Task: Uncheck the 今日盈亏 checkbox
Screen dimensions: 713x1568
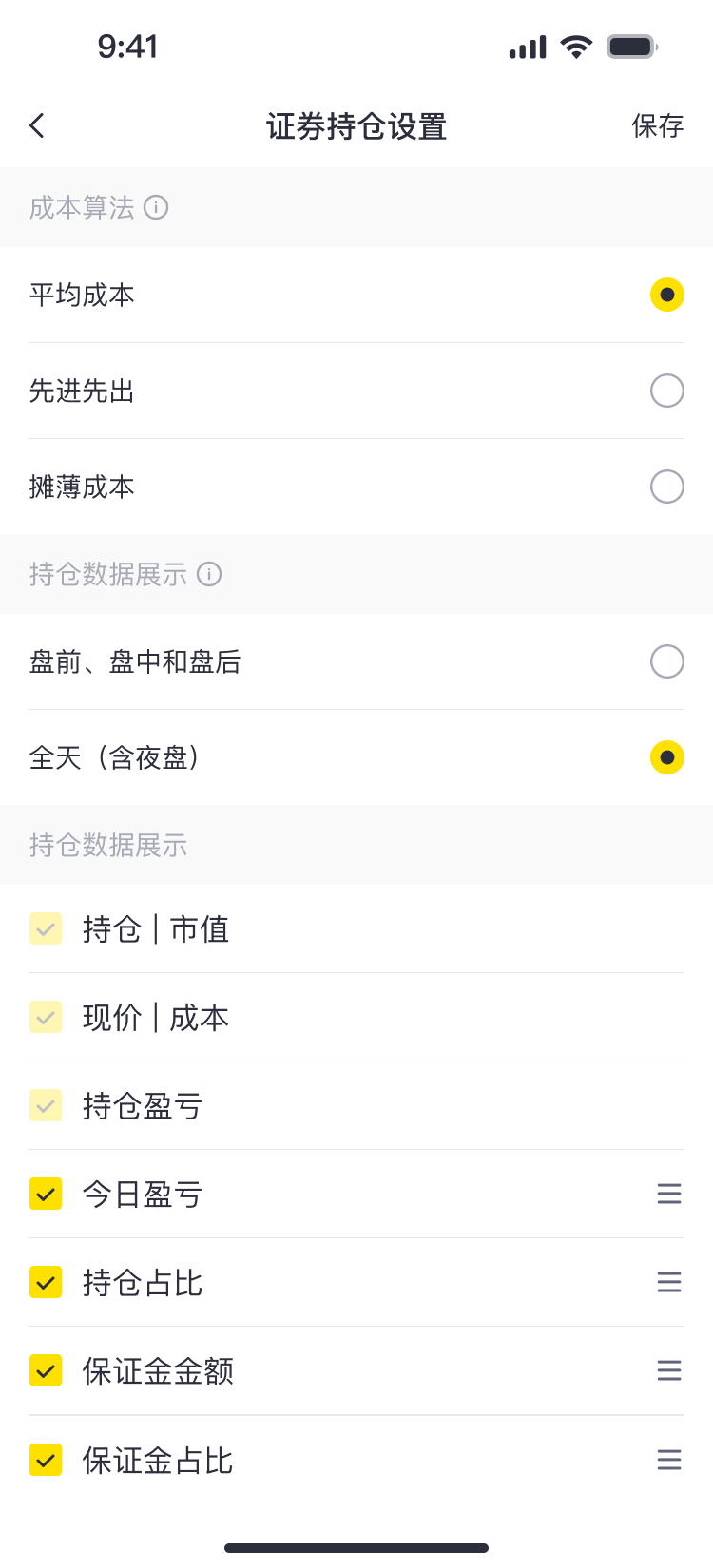Action: click(x=46, y=1194)
